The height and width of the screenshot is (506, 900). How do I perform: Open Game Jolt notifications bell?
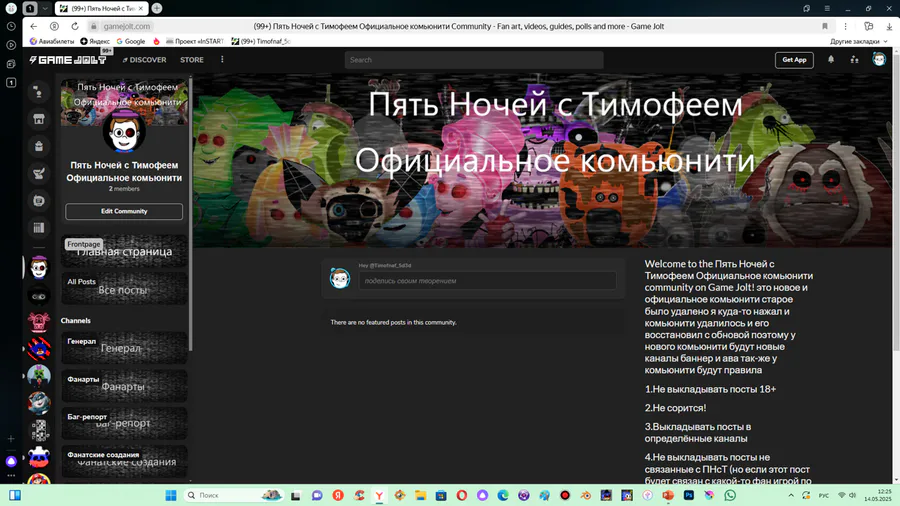tap(831, 59)
